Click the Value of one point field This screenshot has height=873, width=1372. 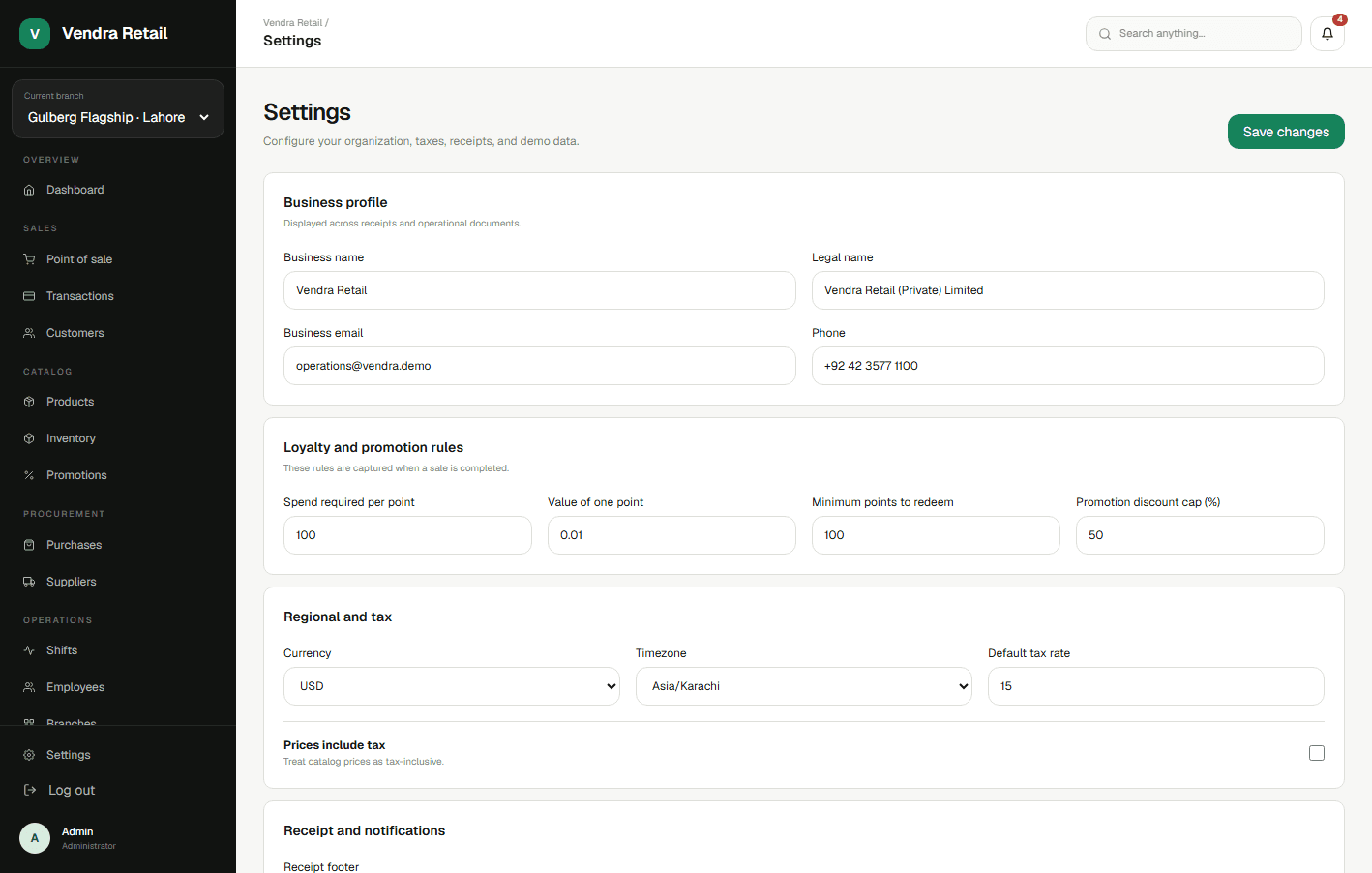(x=671, y=535)
